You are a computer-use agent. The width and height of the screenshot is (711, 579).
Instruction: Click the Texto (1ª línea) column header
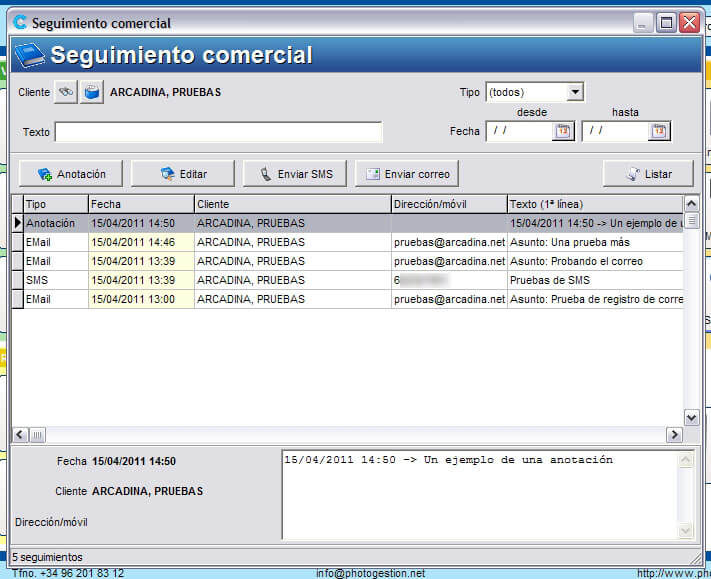[x=595, y=204]
